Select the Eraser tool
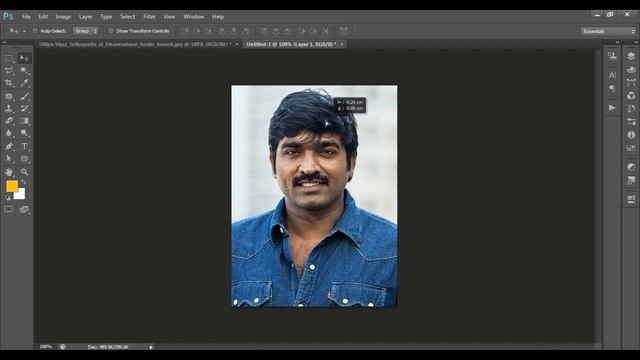 pos(9,121)
